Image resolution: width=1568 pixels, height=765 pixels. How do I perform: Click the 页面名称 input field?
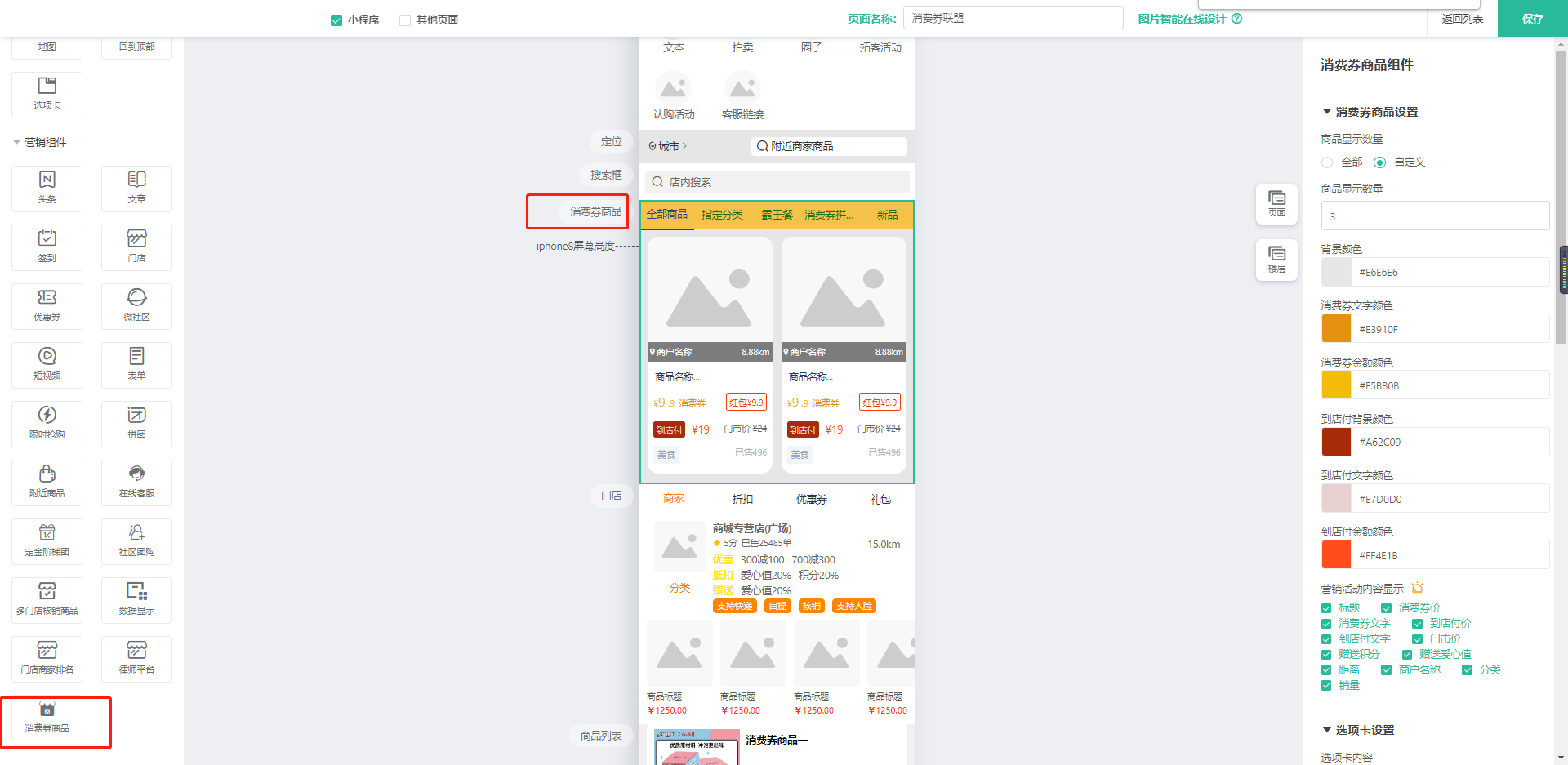1013,18
